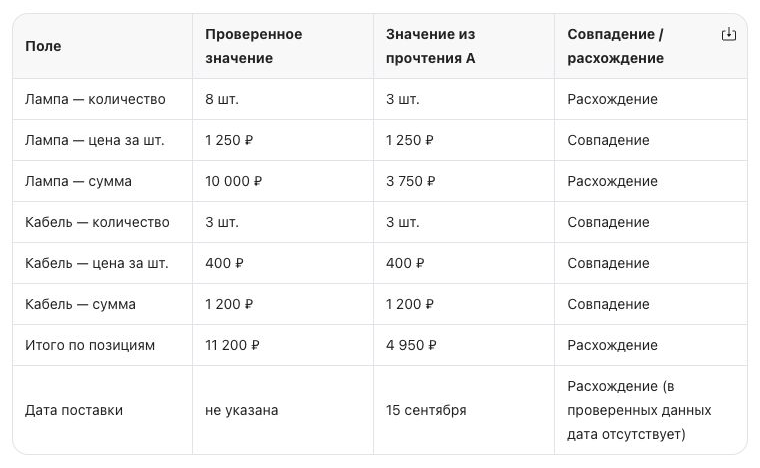Viewport: 760px width, 468px height.
Task: Select the '10 000 ₽' cell
Action: 234,181
